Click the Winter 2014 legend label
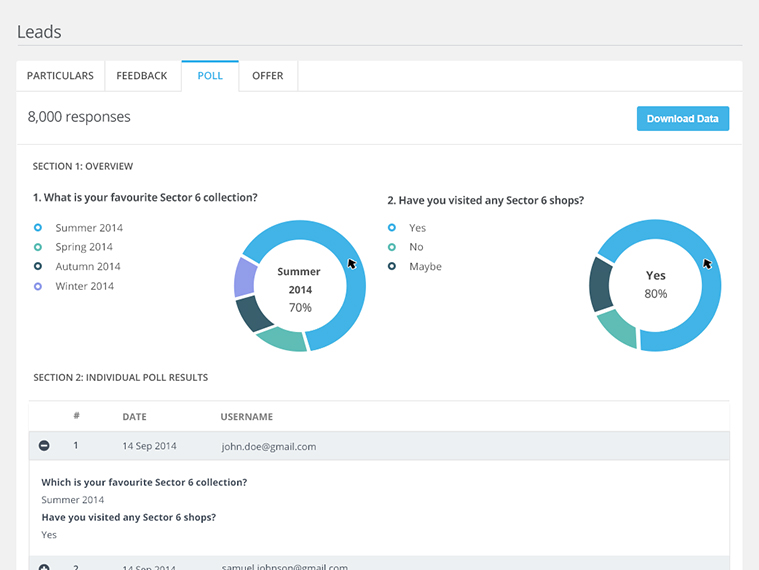The image size is (759, 570). [x=85, y=286]
